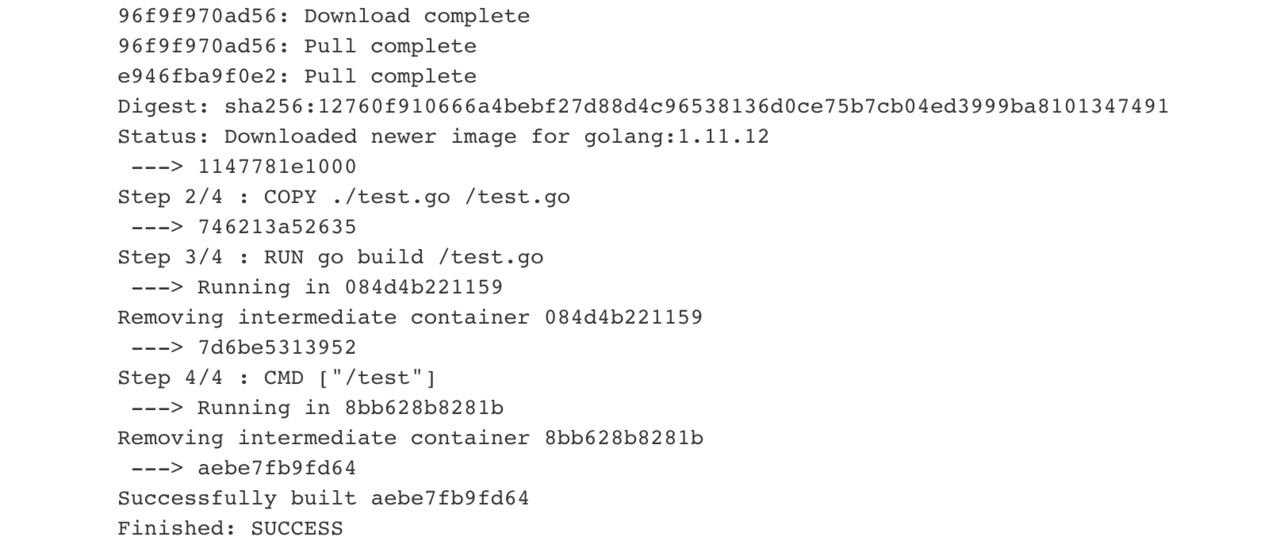1280x560 pixels.
Task: Click the 'Finished: SUCCESS' line
Action: click(230, 528)
